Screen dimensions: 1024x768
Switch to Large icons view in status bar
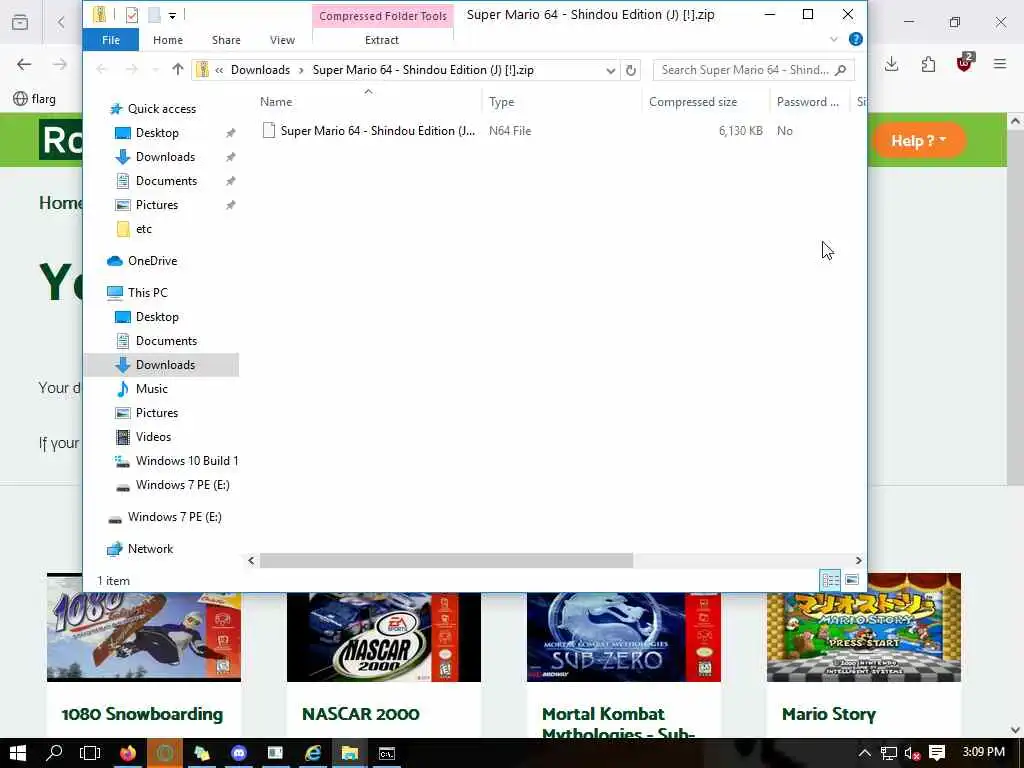pyautogui.click(x=852, y=580)
